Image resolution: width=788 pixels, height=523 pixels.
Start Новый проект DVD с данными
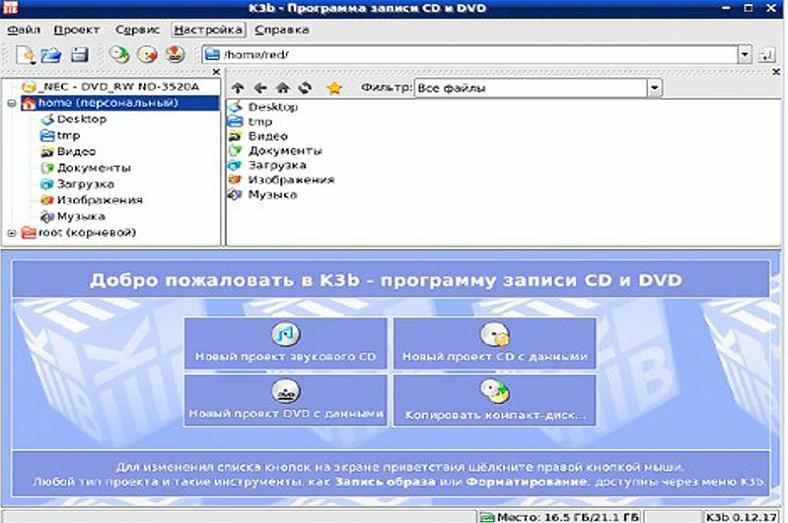[x=285, y=400]
